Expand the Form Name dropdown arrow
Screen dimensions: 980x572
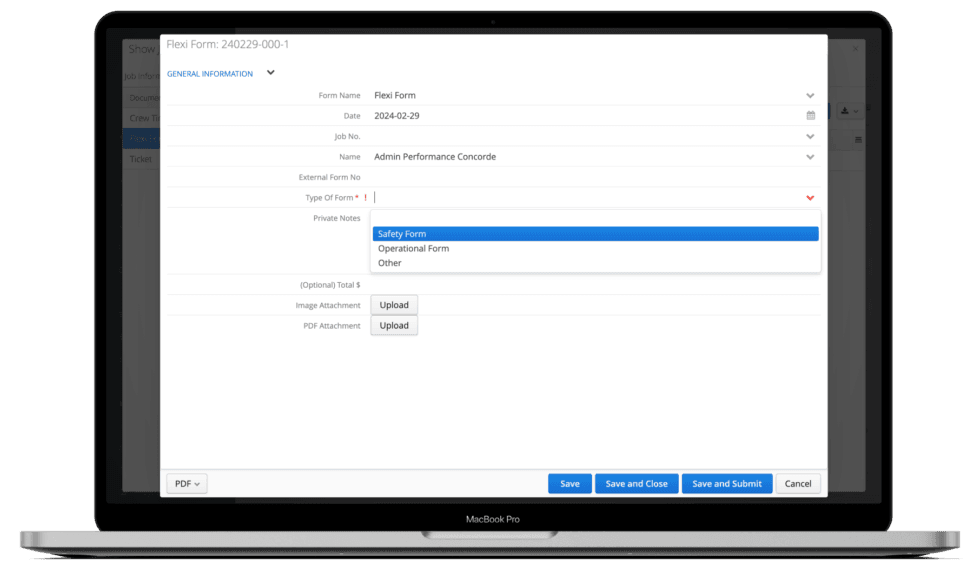(810, 96)
